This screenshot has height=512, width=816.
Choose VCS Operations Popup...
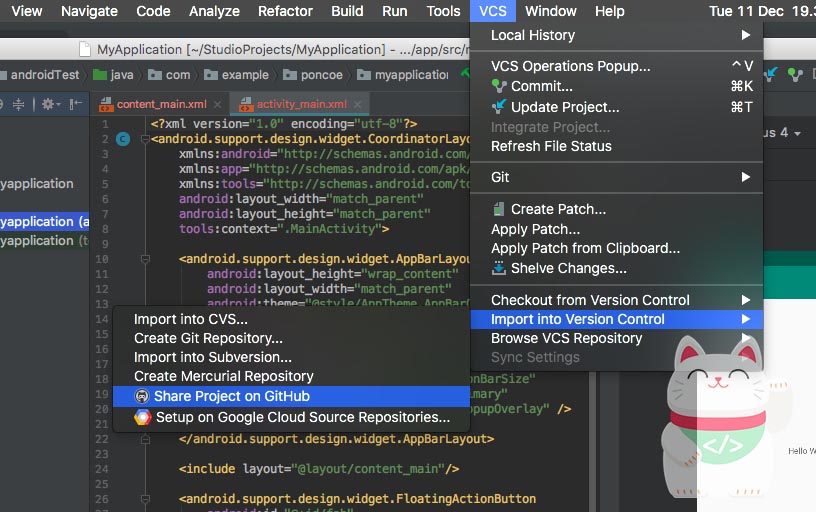[x=617, y=66]
